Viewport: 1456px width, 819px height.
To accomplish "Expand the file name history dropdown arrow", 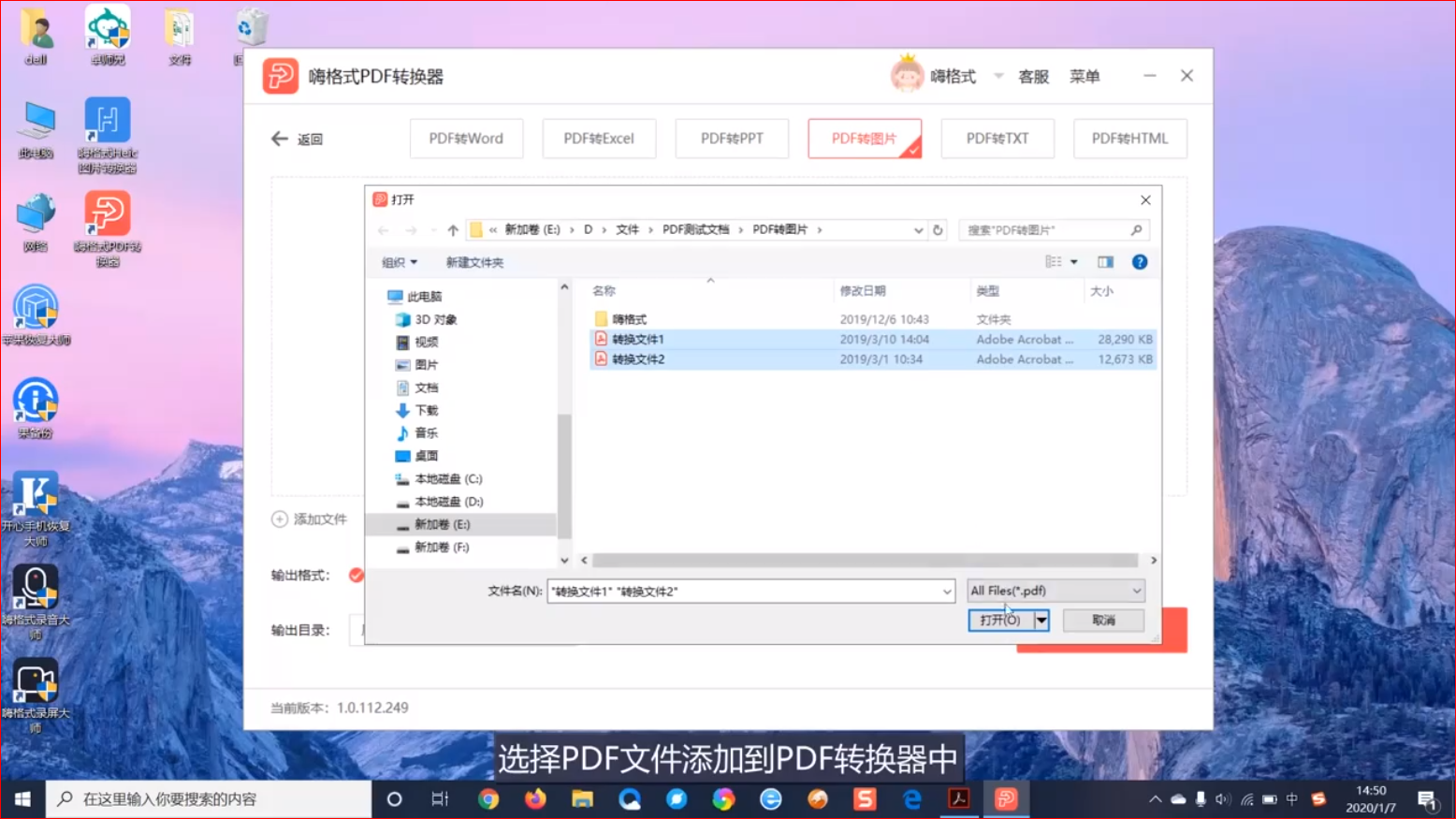I will click(x=947, y=591).
